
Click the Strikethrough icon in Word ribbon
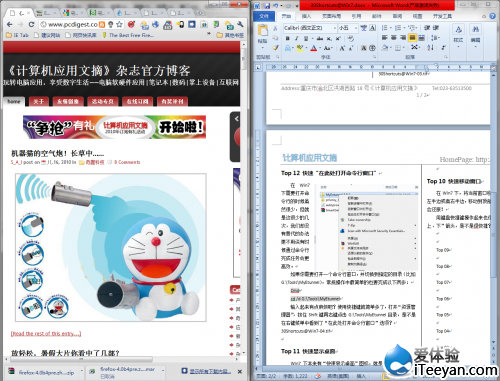320,39
